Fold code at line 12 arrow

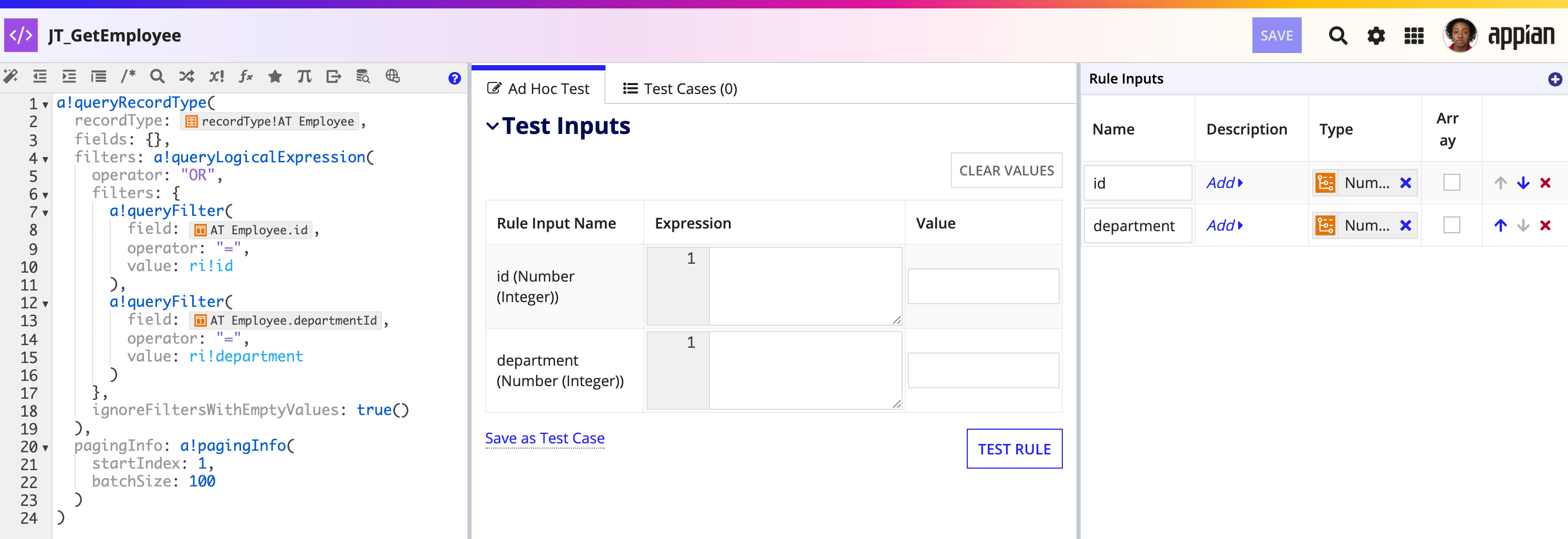tap(45, 303)
